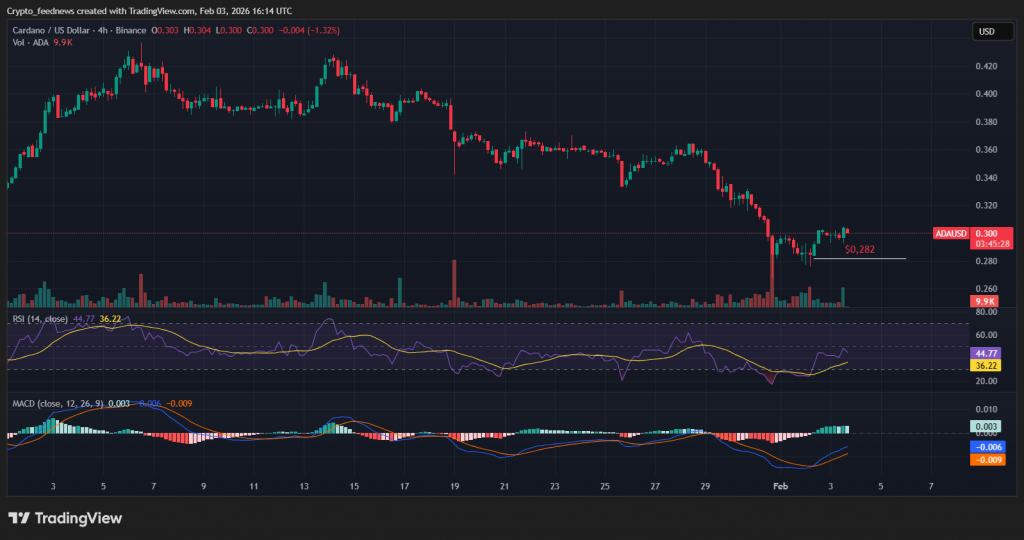Click the 0.400 price axis label
The image size is (1024, 540).
point(986,94)
